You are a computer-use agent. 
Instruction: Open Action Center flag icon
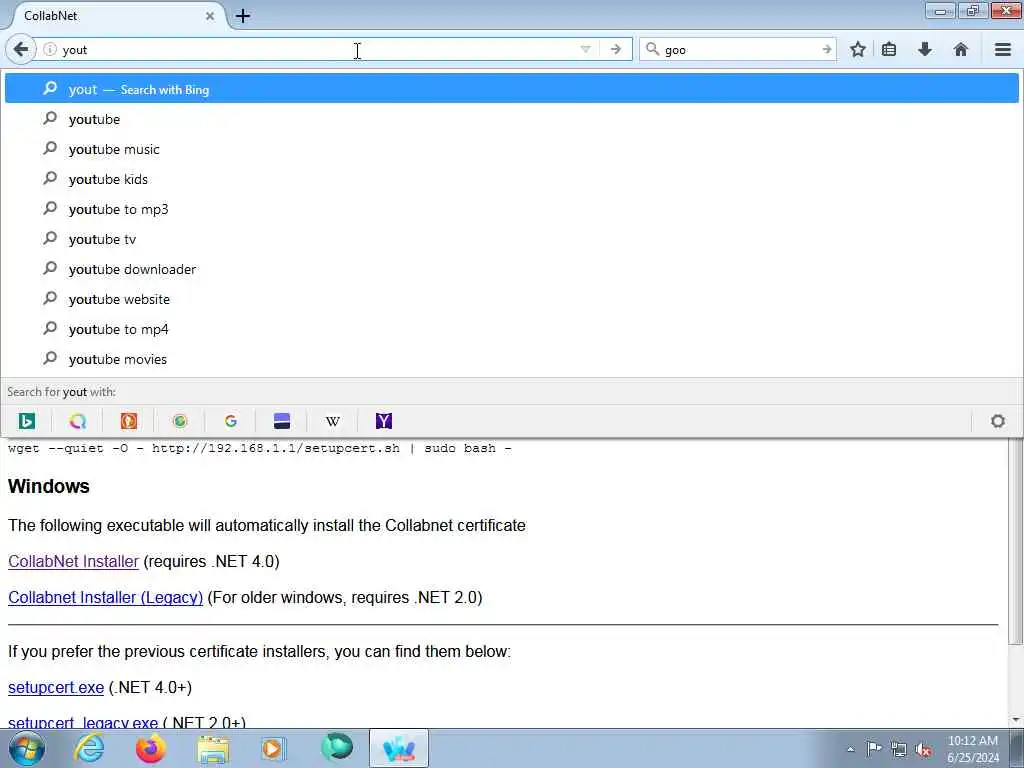click(874, 749)
